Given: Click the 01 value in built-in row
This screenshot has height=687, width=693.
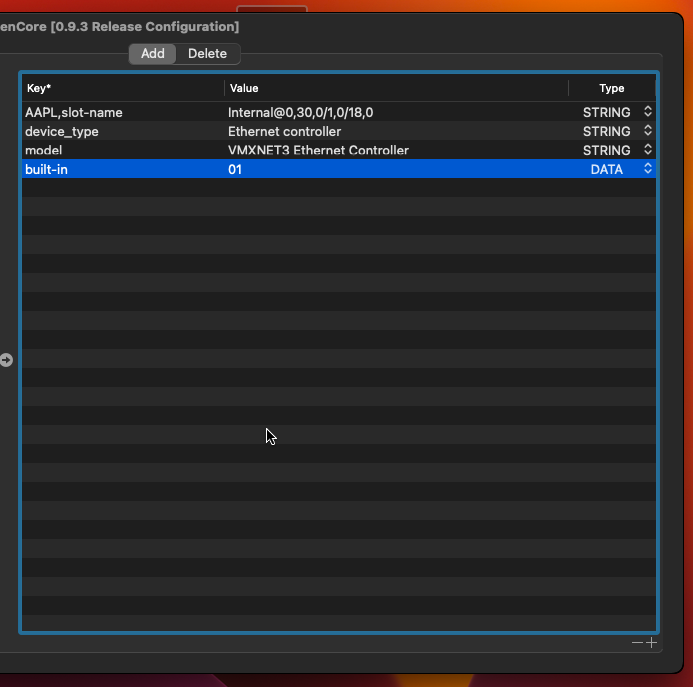Looking at the screenshot, I should 235,169.
